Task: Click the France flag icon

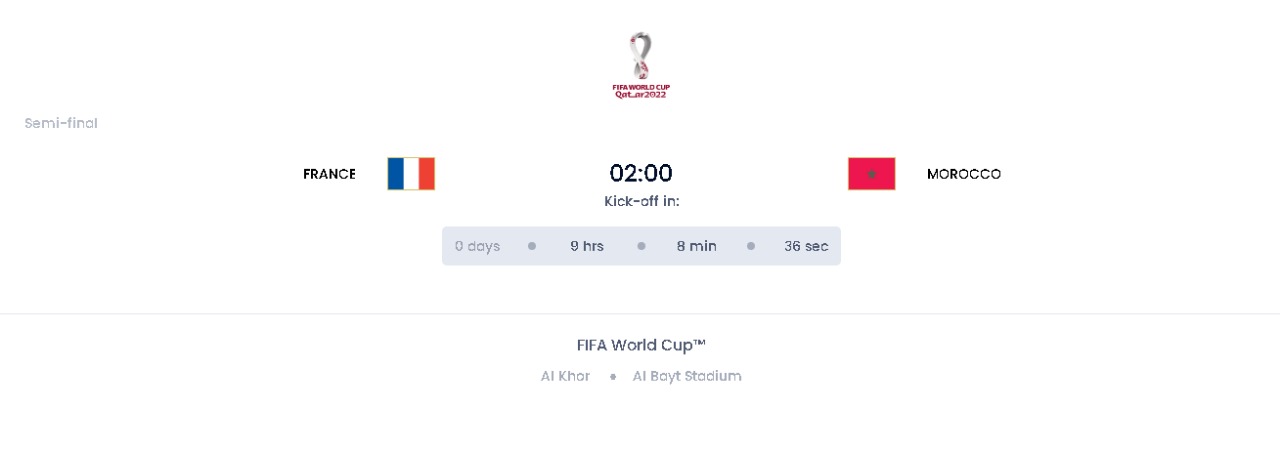Action: point(411,173)
